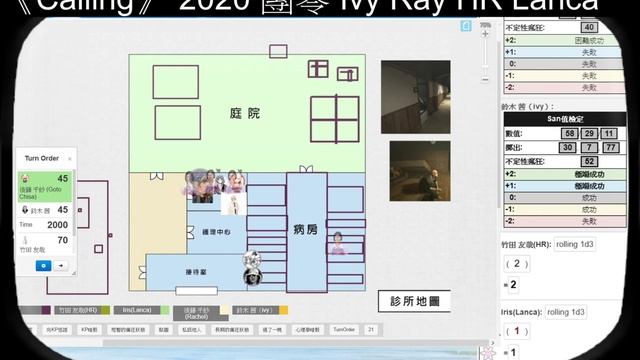640x360 pixels.
Task: Click the page toolbar icon at top right of map
Action: [x=466, y=26]
